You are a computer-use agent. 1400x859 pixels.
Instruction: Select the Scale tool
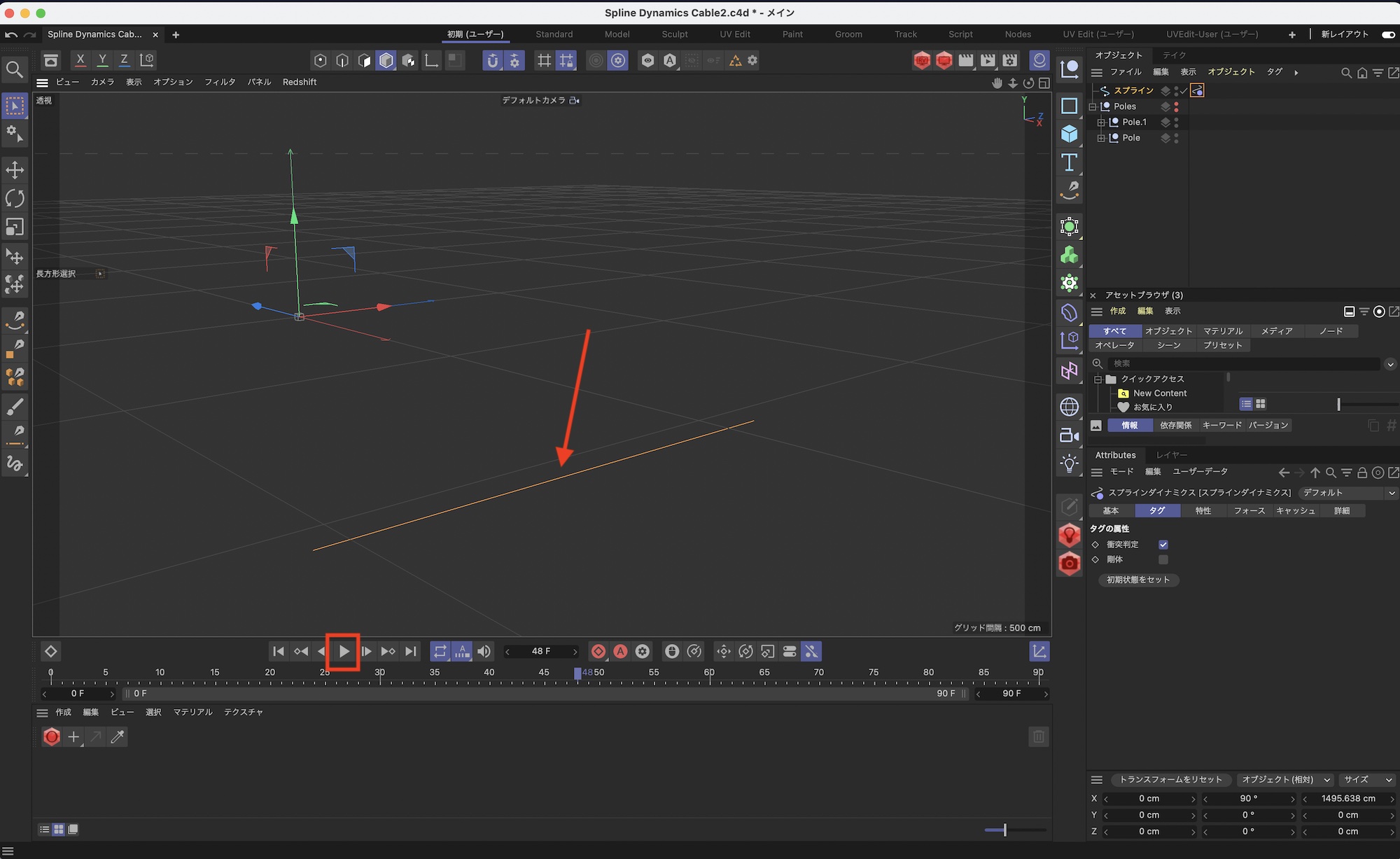point(15,228)
